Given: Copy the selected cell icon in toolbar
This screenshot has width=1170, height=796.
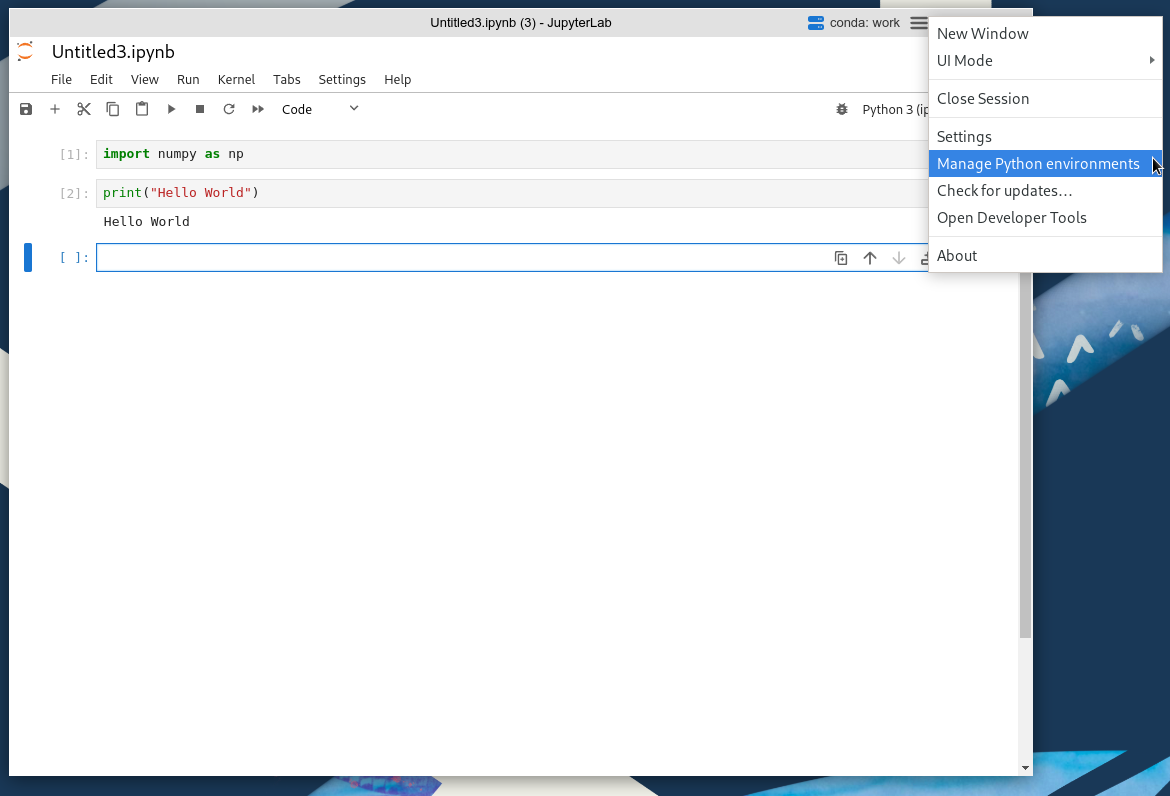Looking at the screenshot, I should pyautogui.click(x=113, y=109).
